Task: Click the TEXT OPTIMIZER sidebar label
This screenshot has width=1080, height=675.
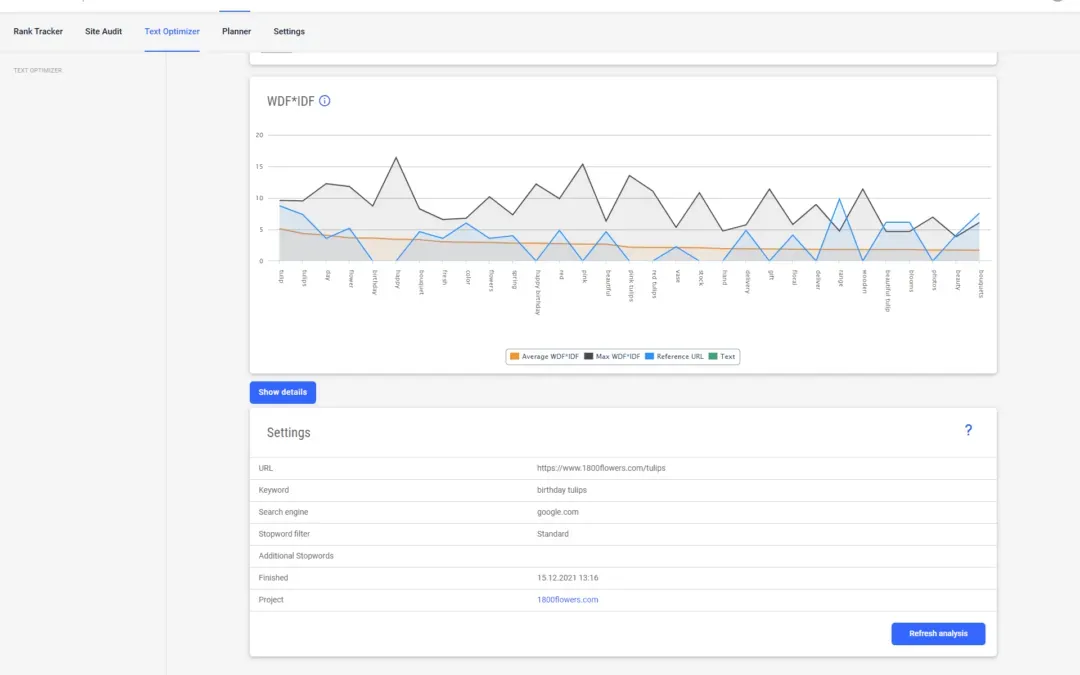Action: 38,70
